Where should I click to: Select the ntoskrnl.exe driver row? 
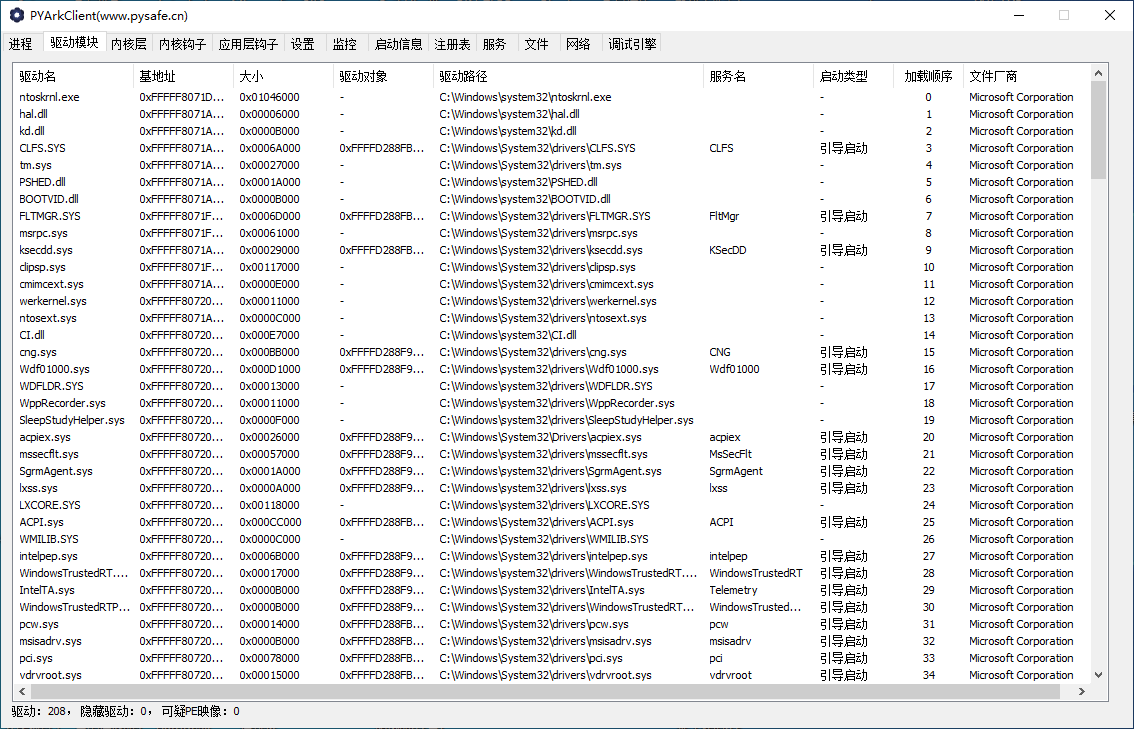click(x=49, y=97)
